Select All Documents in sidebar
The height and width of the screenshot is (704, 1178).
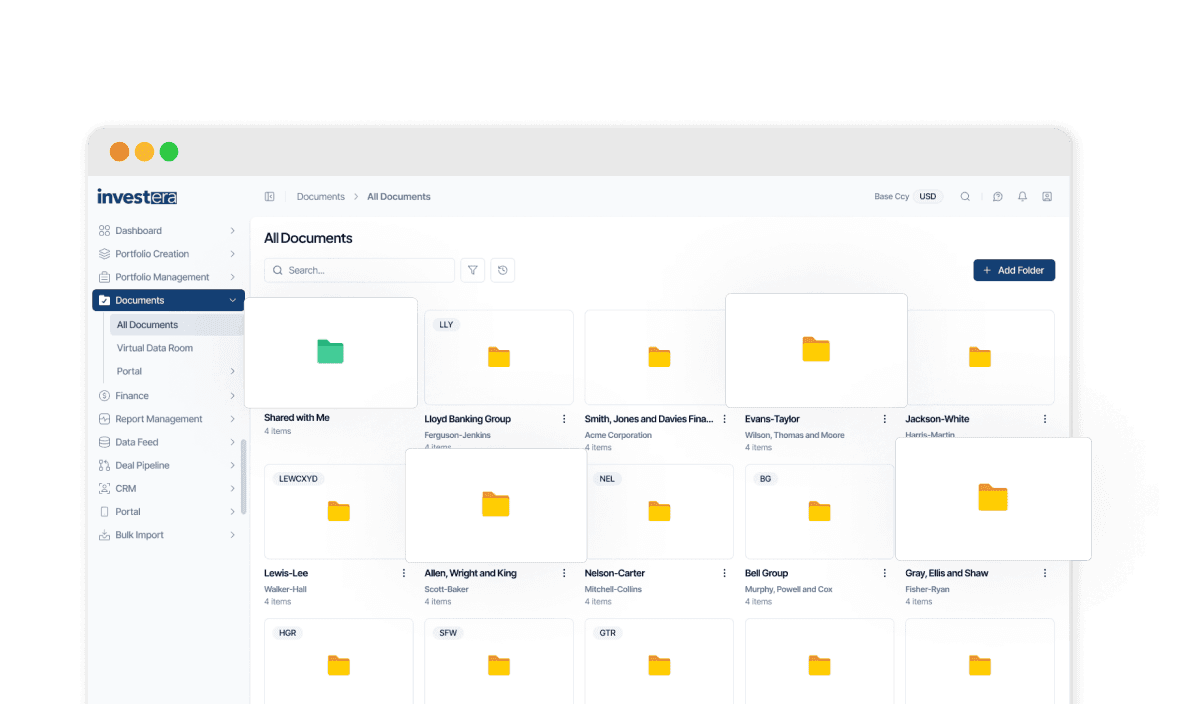coord(177,325)
